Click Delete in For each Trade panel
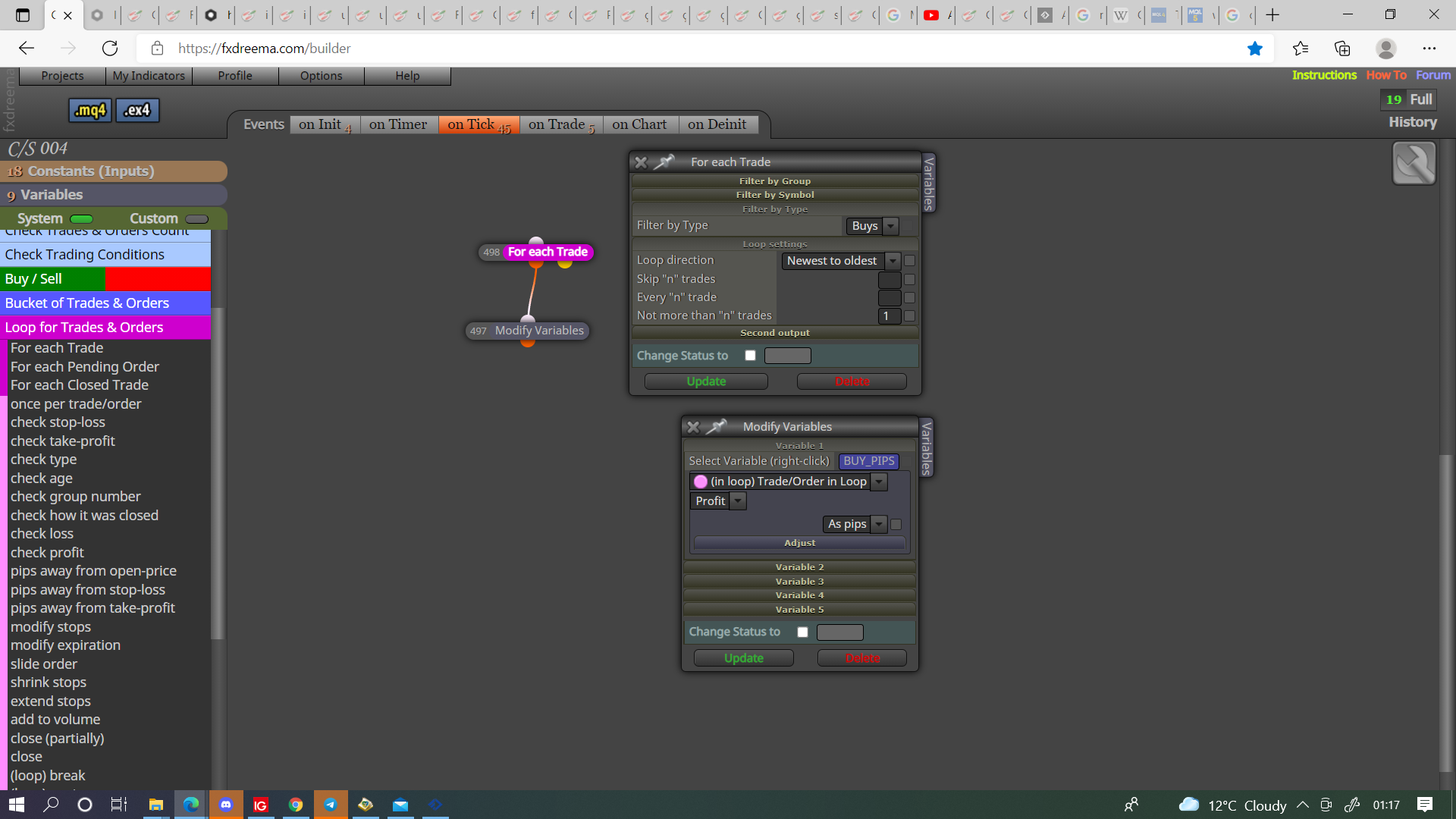 [x=852, y=381]
